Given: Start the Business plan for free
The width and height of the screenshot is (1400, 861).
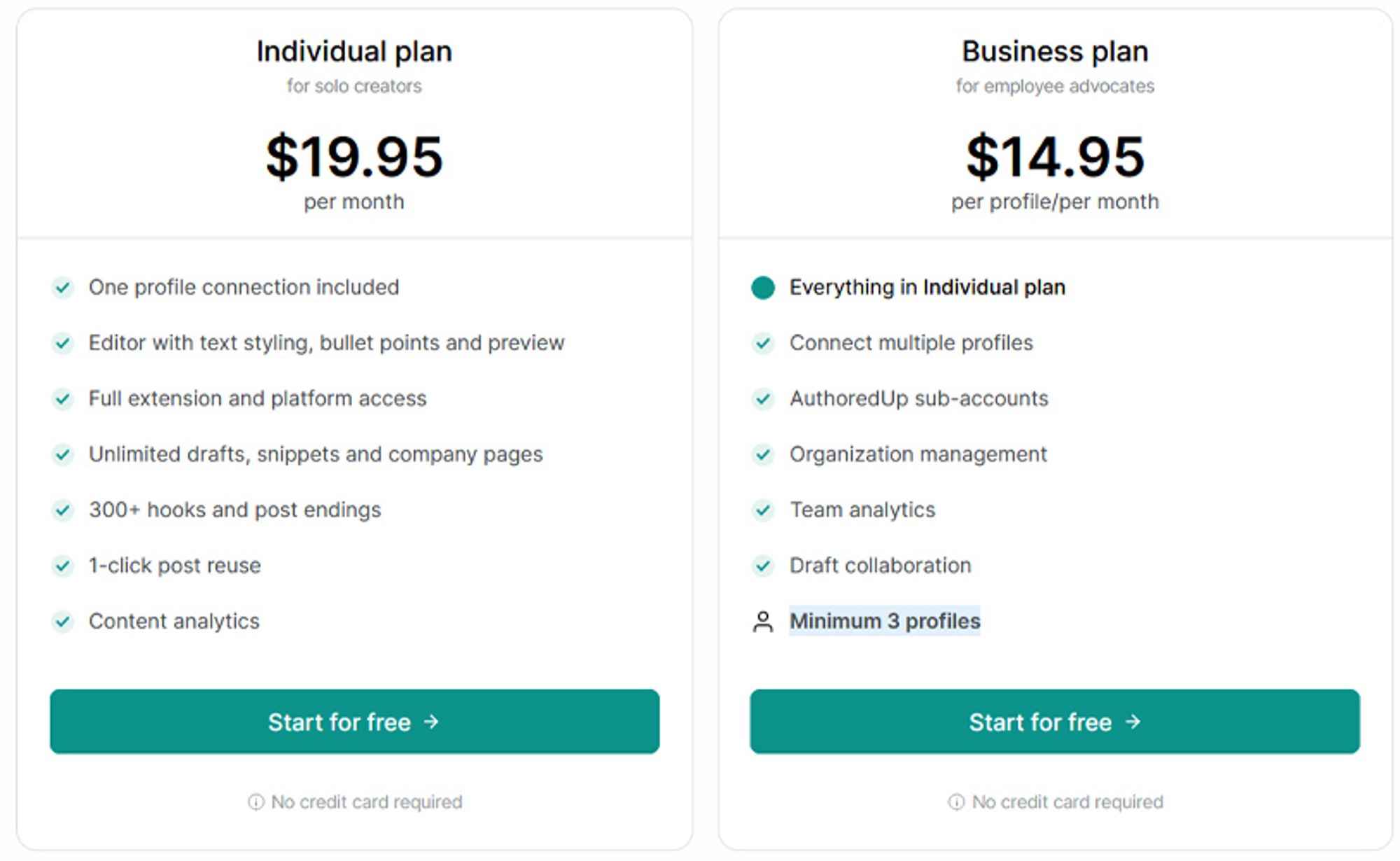Looking at the screenshot, I should (1055, 722).
